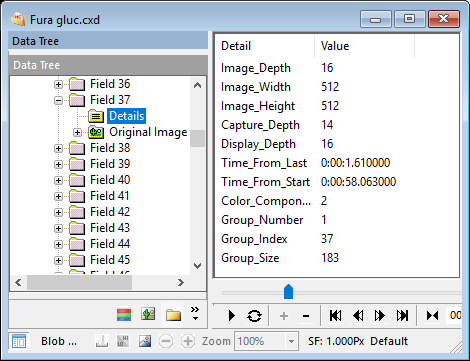Expand the Field 43 tree node
Image resolution: width=470 pixels, height=361 pixels.
coord(58,228)
